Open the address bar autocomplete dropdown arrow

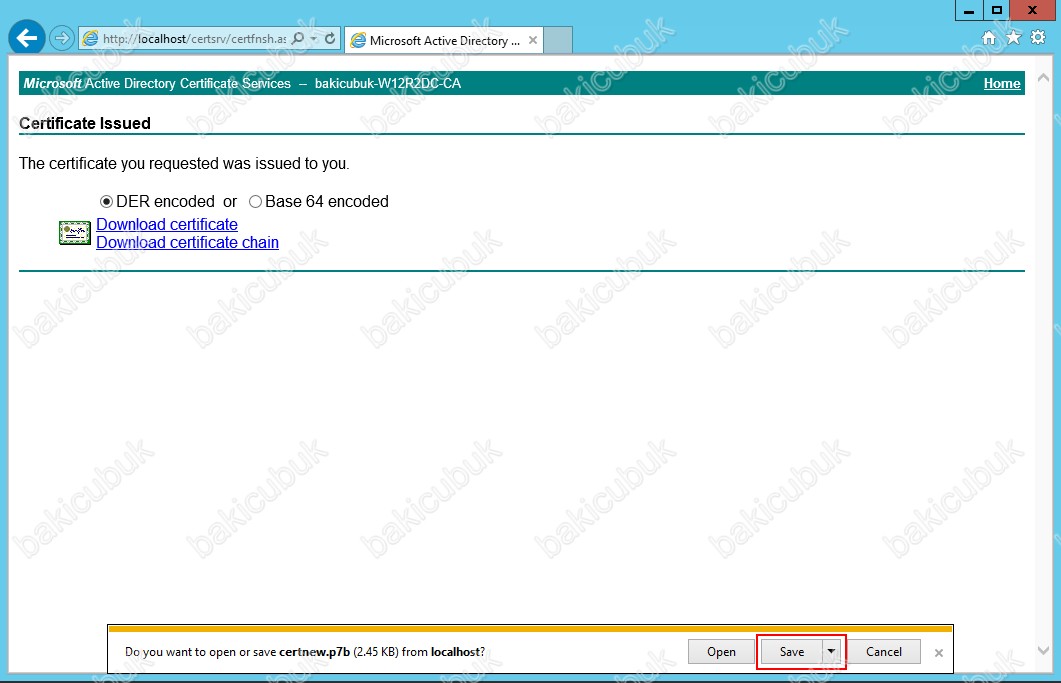(x=314, y=39)
